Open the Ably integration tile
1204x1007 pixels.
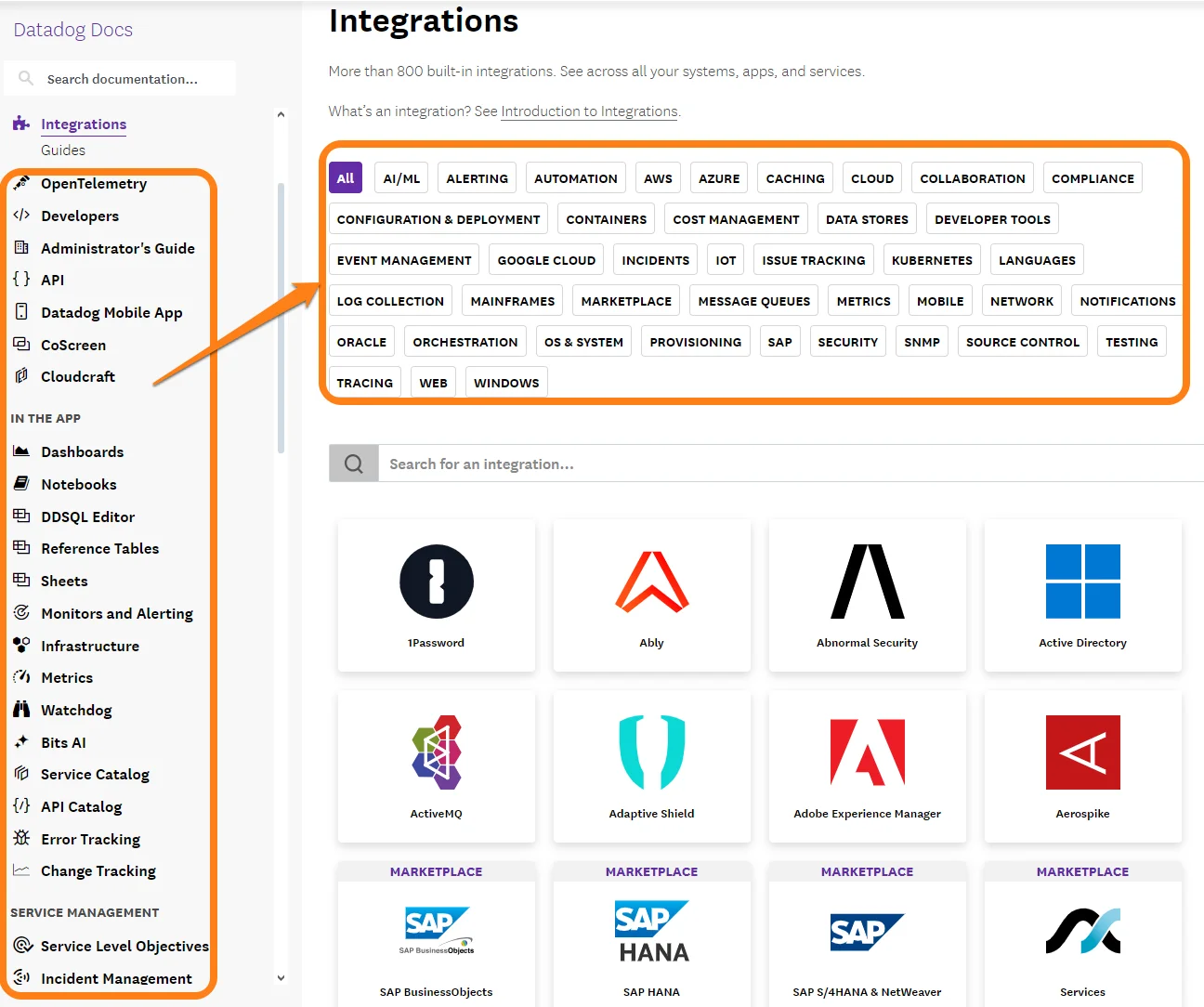point(652,595)
